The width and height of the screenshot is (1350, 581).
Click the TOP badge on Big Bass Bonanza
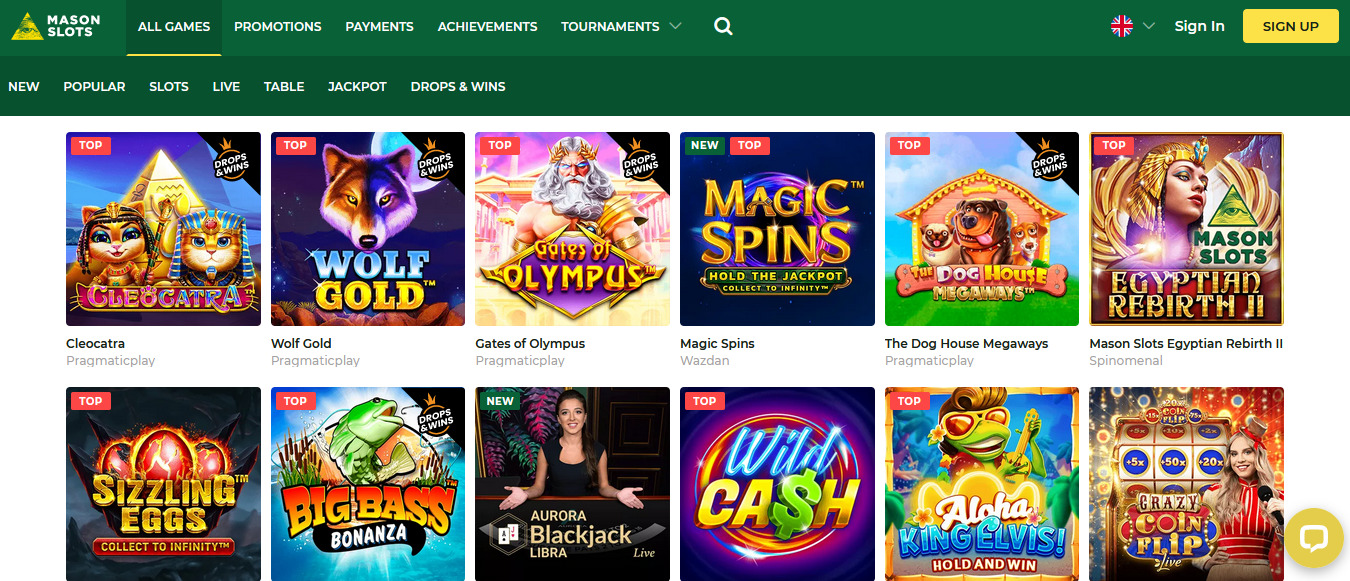tap(296, 401)
